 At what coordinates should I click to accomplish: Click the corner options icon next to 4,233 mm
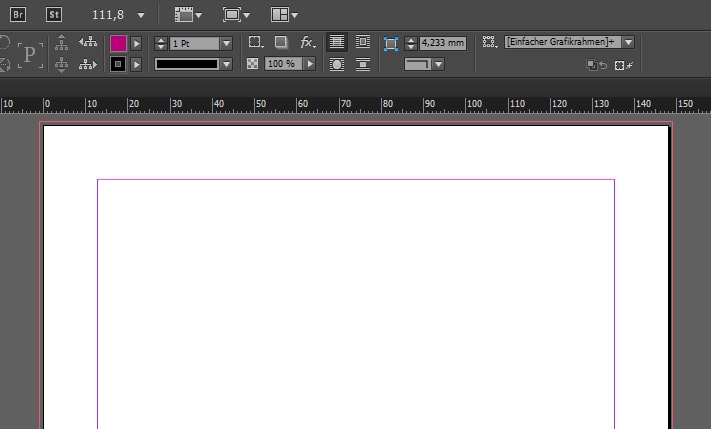point(391,43)
